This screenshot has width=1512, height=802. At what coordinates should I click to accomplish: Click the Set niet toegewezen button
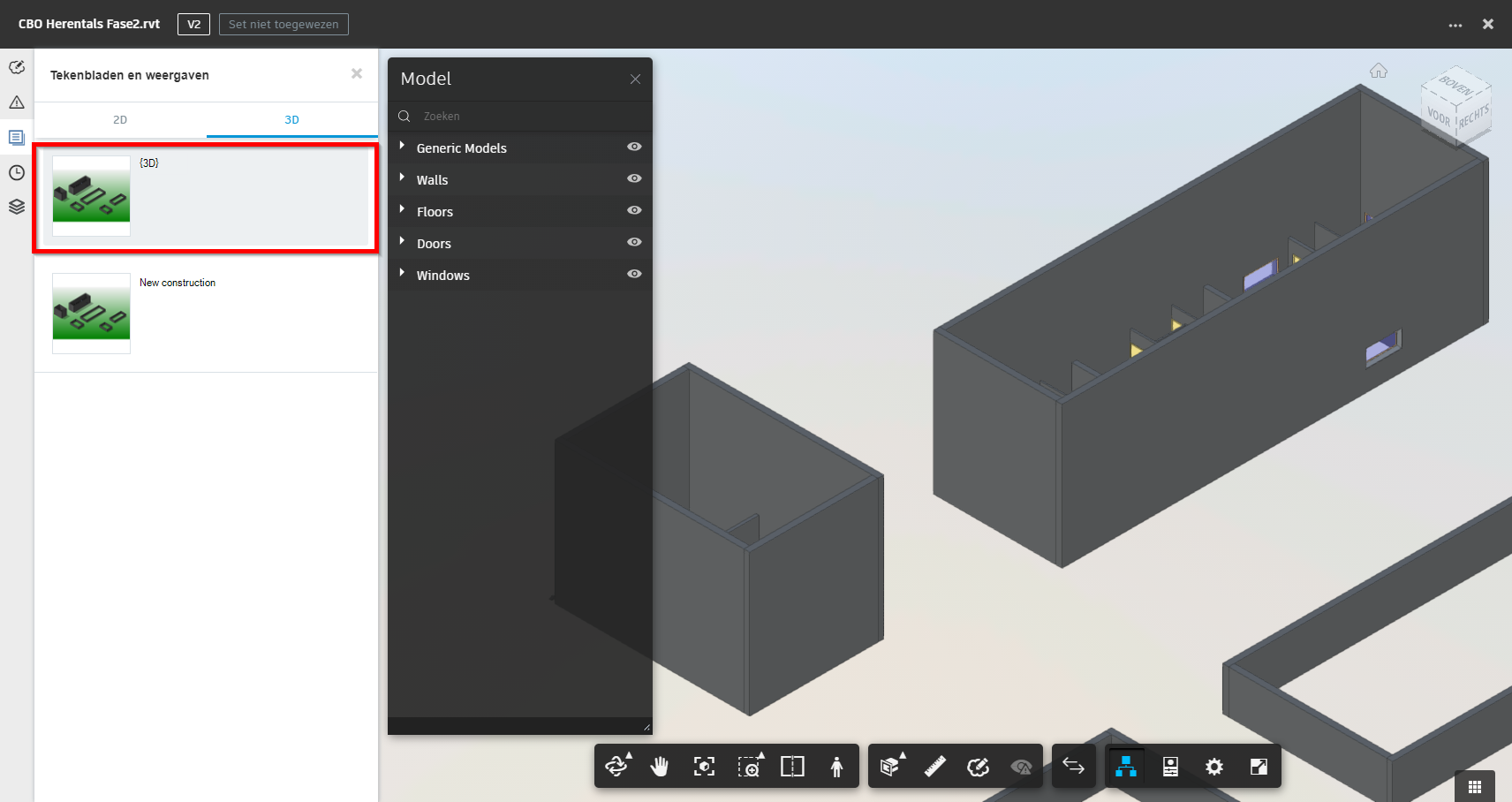(x=283, y=24)
